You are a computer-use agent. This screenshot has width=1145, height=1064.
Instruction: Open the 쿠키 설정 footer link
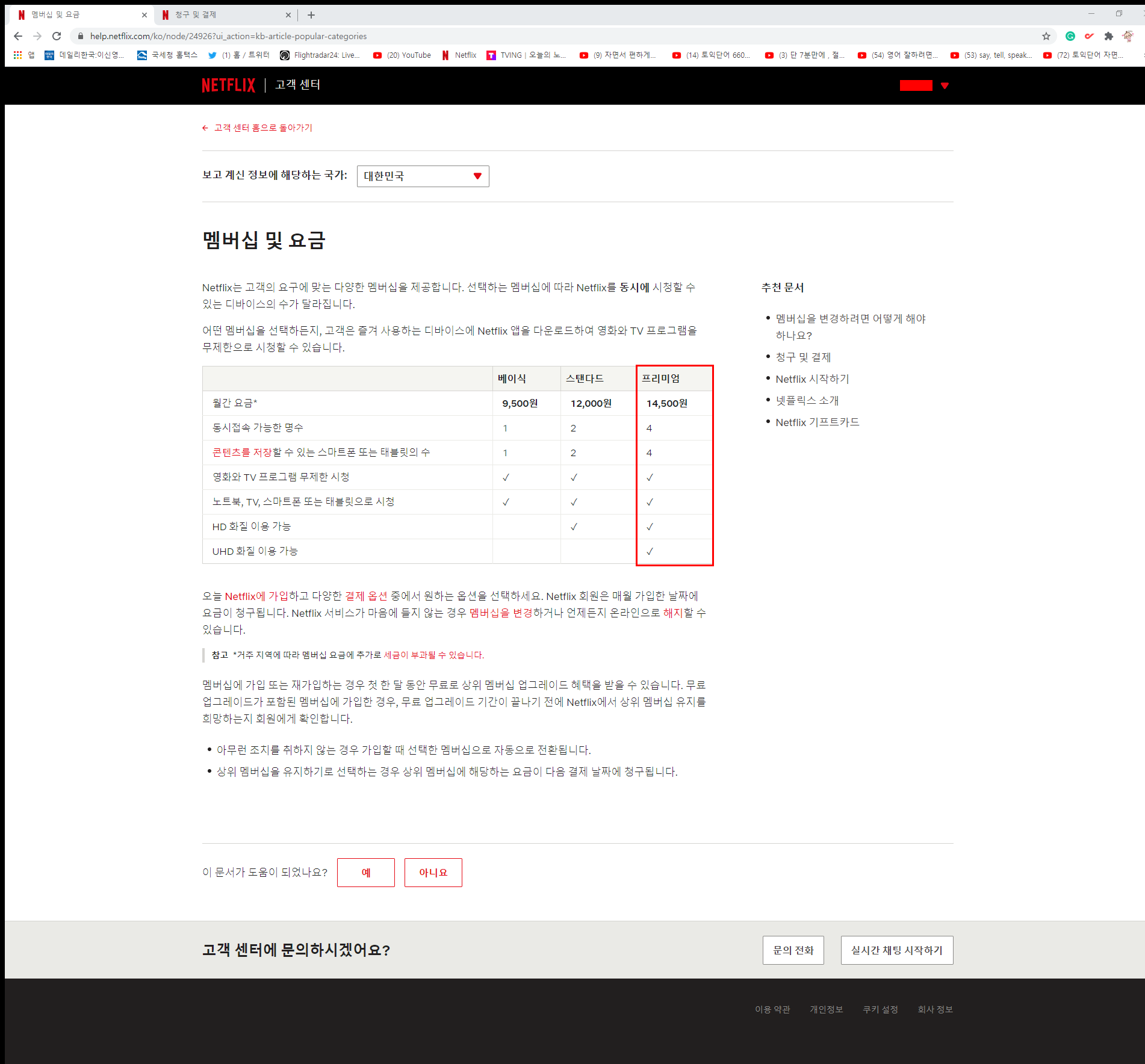click(x=880, y=1009)
